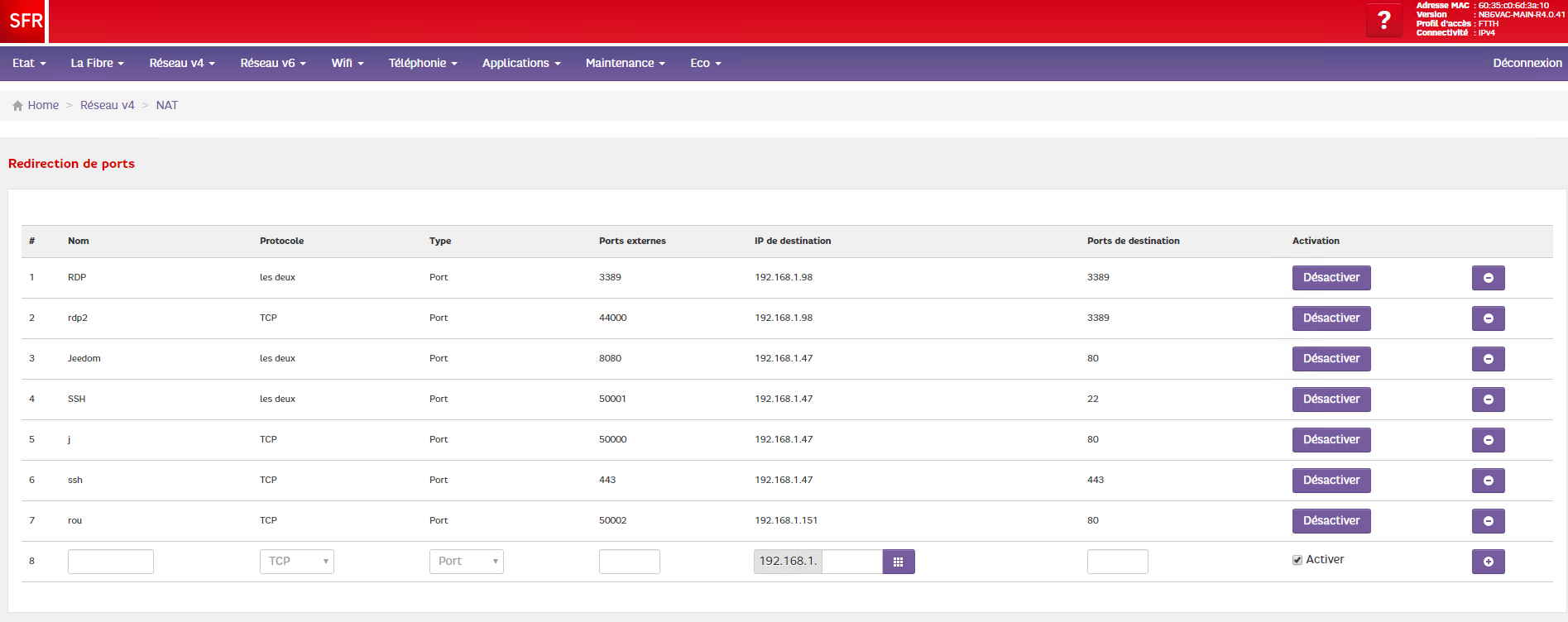Click the Déconnexion link
Screen dimensions: 1568x622
(1527, 63)
